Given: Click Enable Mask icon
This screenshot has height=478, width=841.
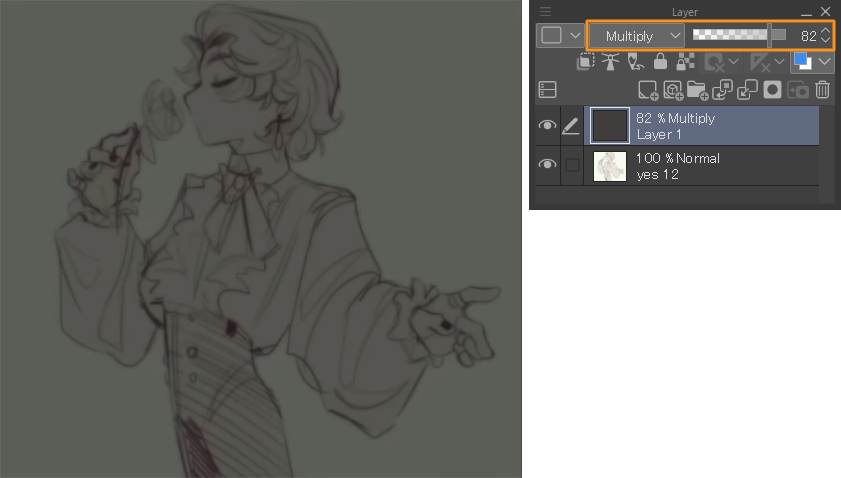Looking at the screenshot, I should [714, 62].
